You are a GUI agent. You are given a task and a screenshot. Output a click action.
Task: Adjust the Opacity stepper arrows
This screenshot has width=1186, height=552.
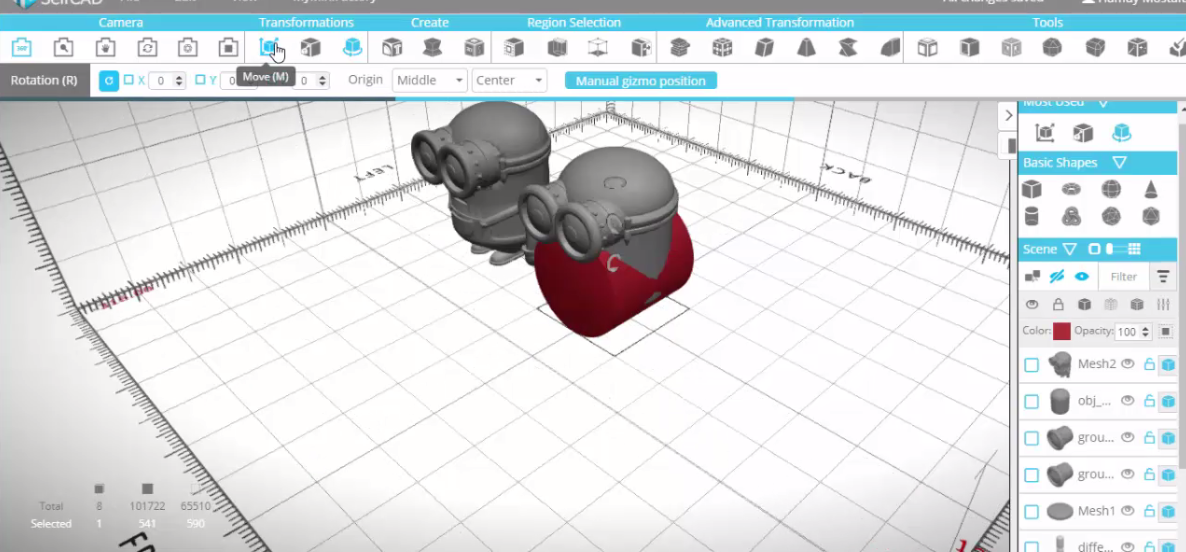1145,331
